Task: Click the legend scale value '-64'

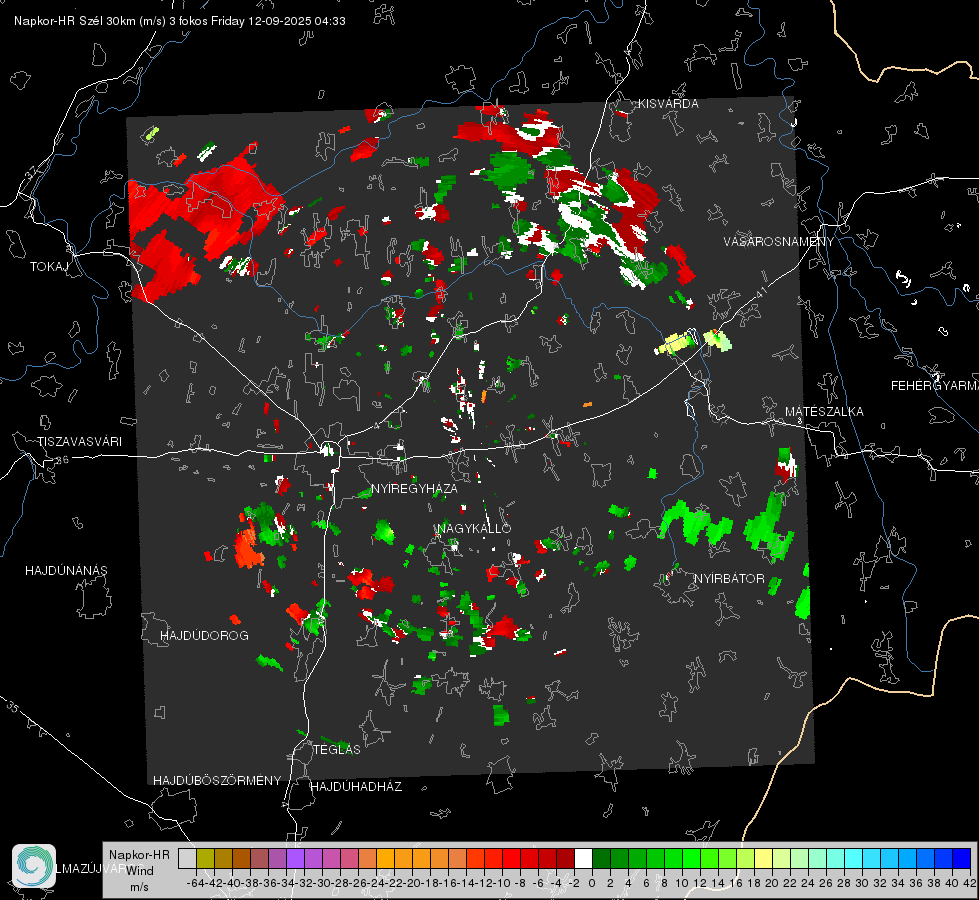Action: click(195, 883)
